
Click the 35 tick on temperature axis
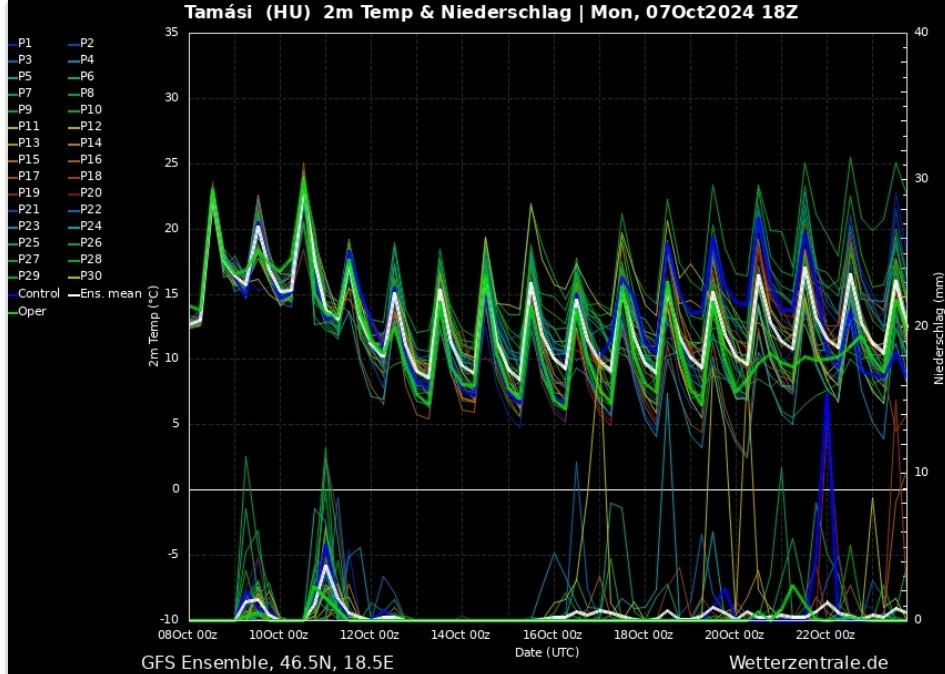(171, 33)
